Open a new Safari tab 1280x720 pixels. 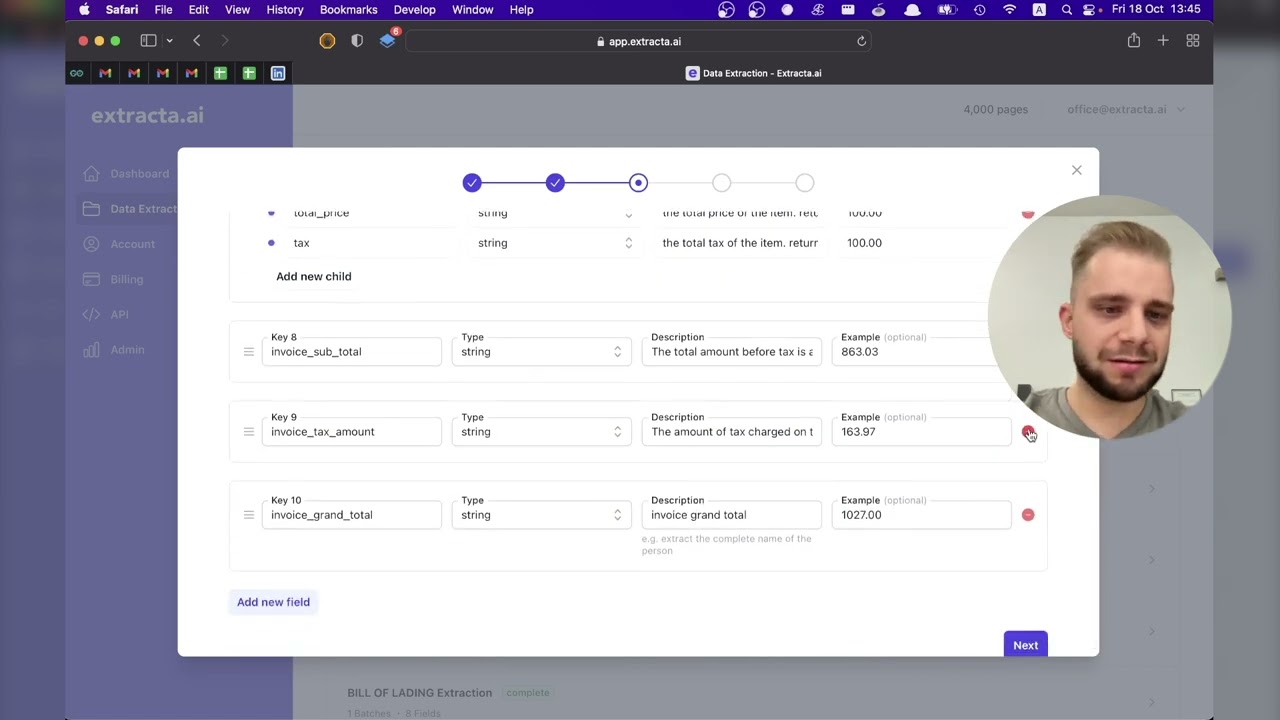[1163, 40]
